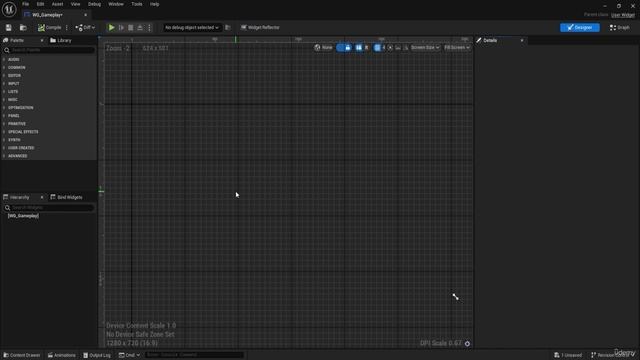Switch to Designer mode
The height and width of the screenshot is (360, 640).
580,27
